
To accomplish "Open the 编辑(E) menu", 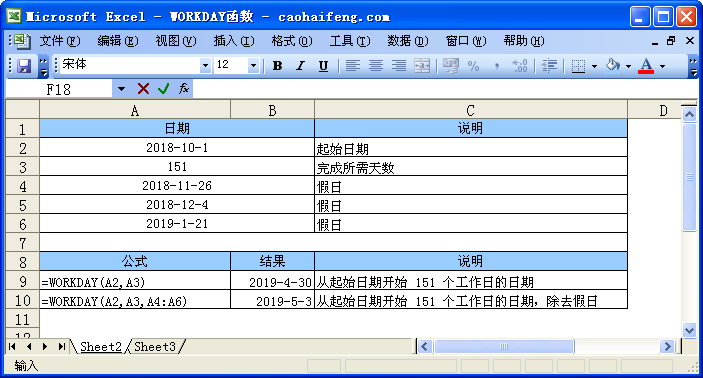I will click(118, 41).
